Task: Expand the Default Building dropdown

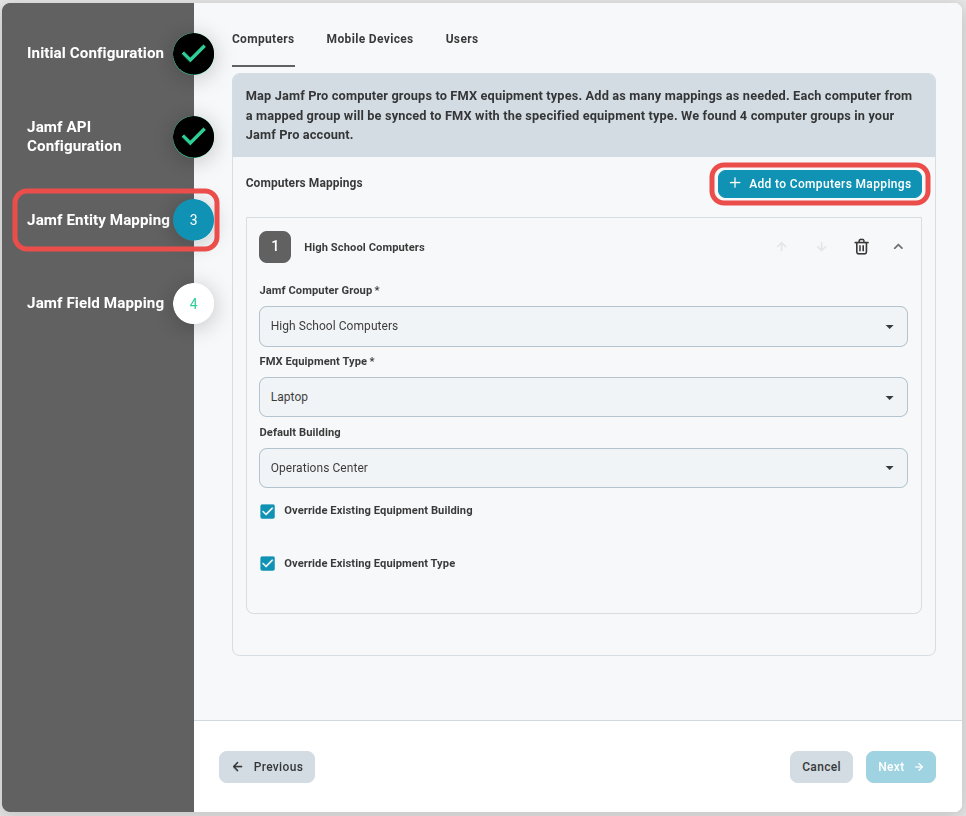Action: 582,468
